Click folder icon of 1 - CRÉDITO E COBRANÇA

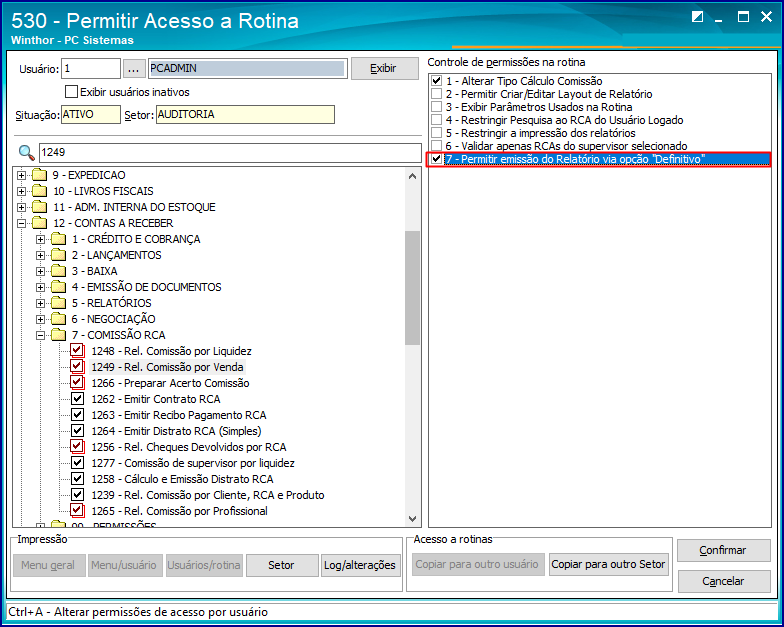pyautogui.click(x=58, y=239)
